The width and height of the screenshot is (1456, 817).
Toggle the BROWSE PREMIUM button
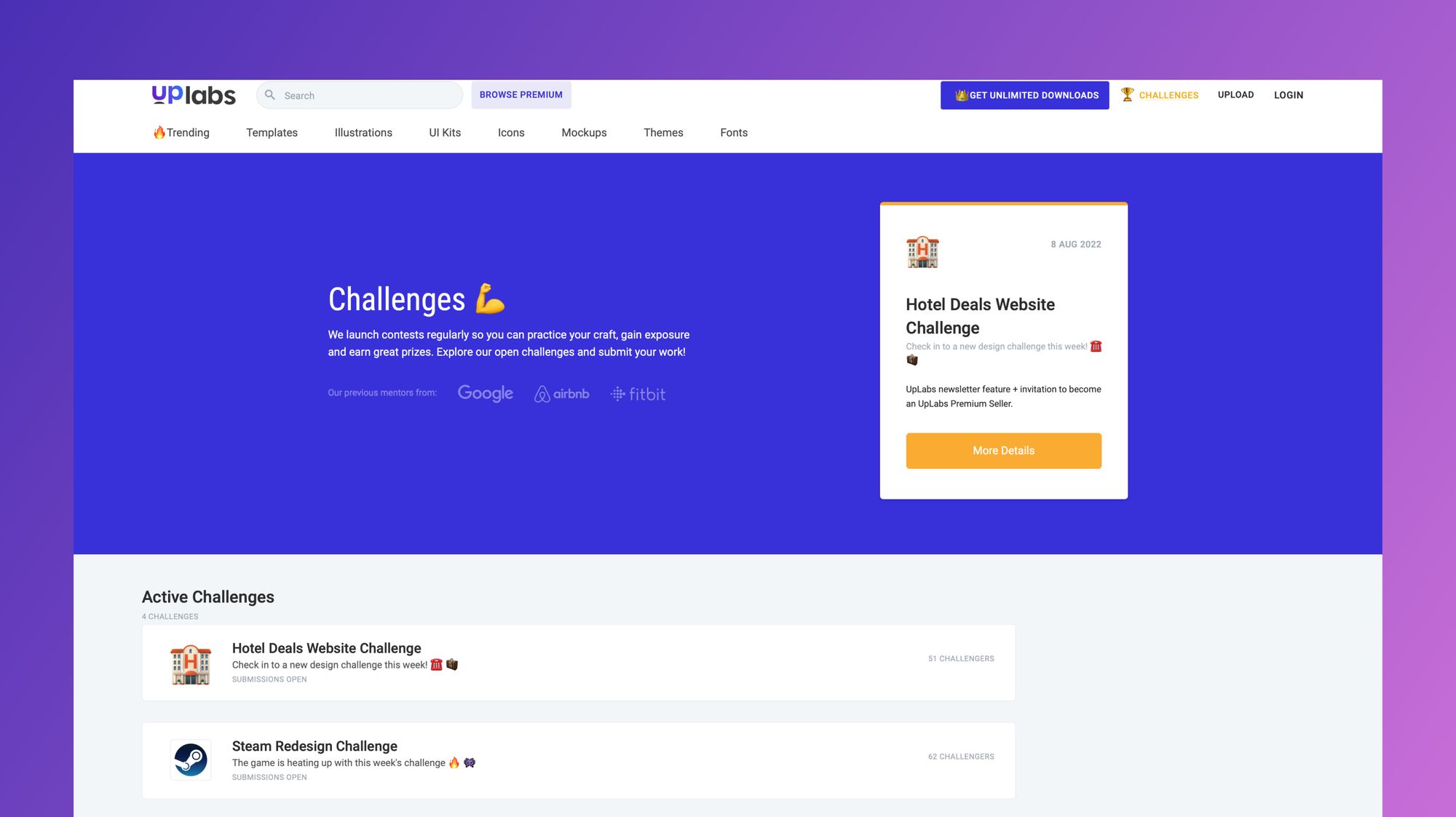(521, 94)
